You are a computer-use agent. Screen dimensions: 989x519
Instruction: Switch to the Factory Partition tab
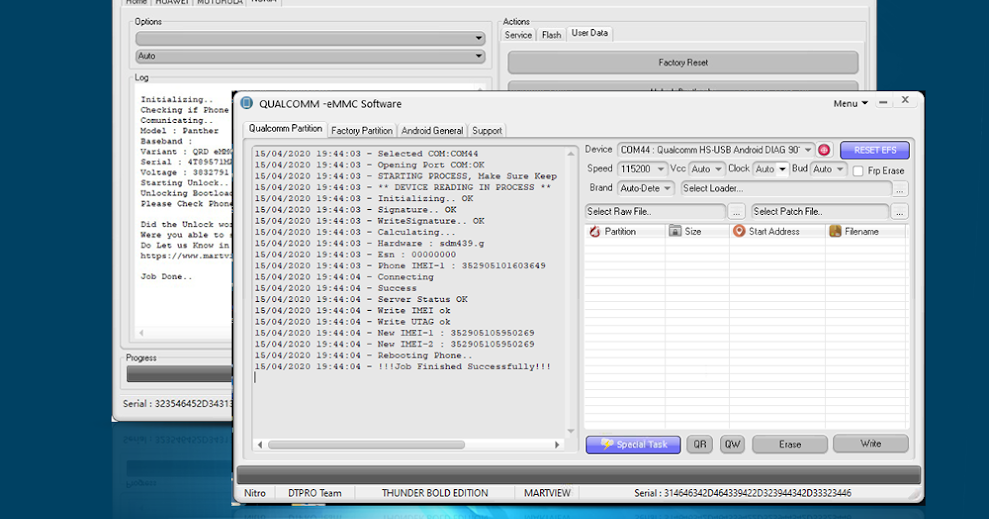point(361,131)
